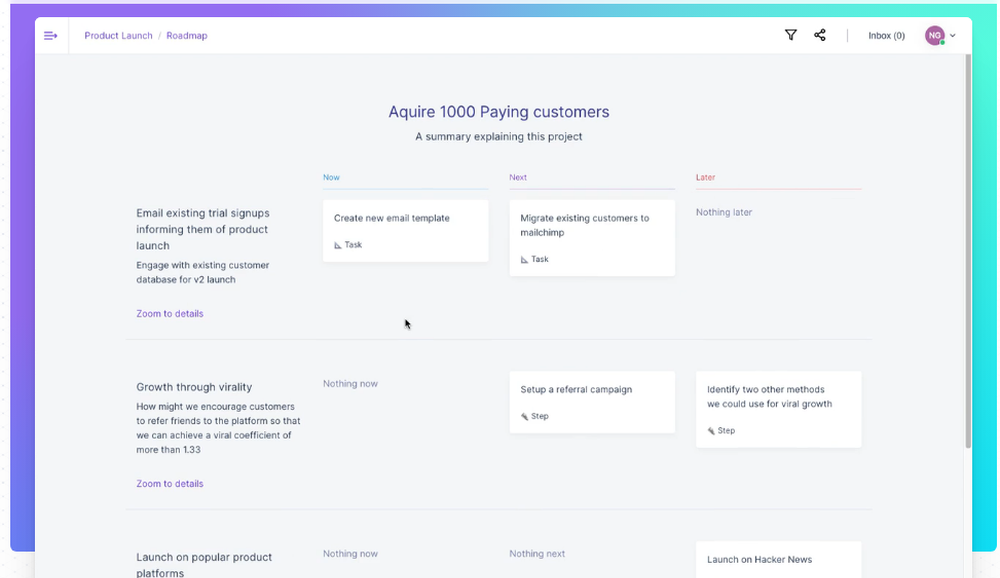This screenshot has width=1000, height=578.
Task: Open Inbox (0) in the header
Action: pyautogui.click(x=886, y=36)
